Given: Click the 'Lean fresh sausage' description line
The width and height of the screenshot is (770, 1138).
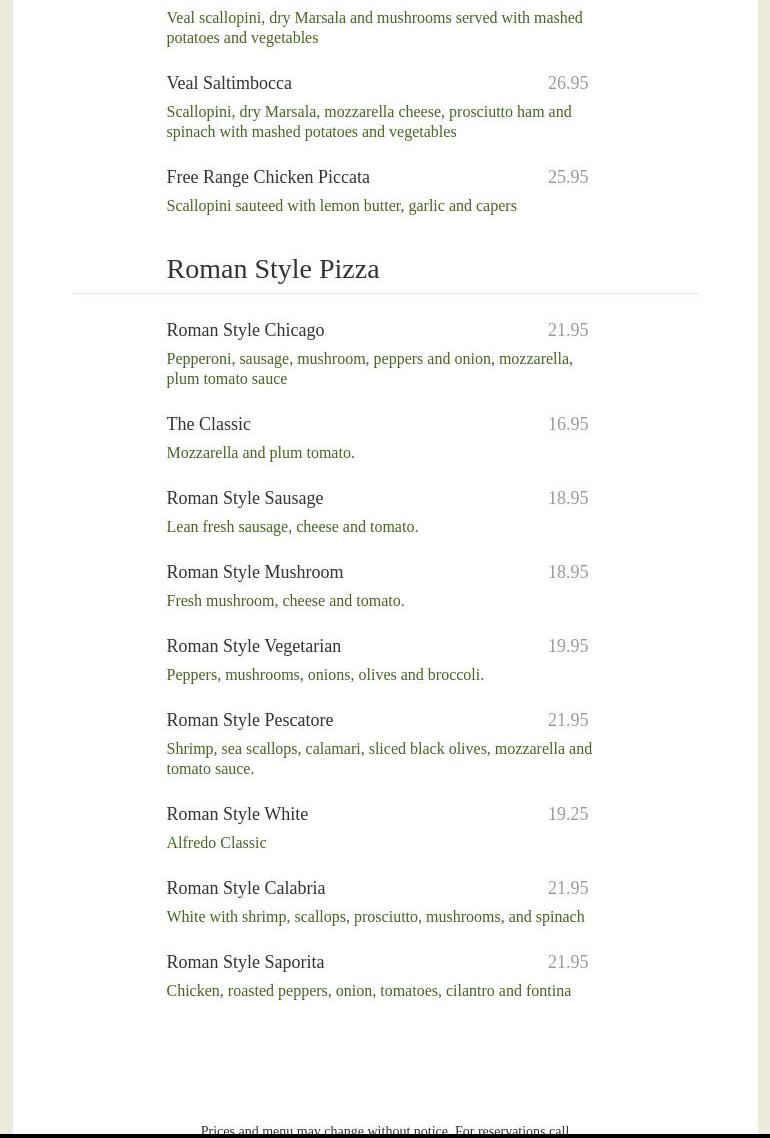Looking at the screenshot, I should pos(292,527).
